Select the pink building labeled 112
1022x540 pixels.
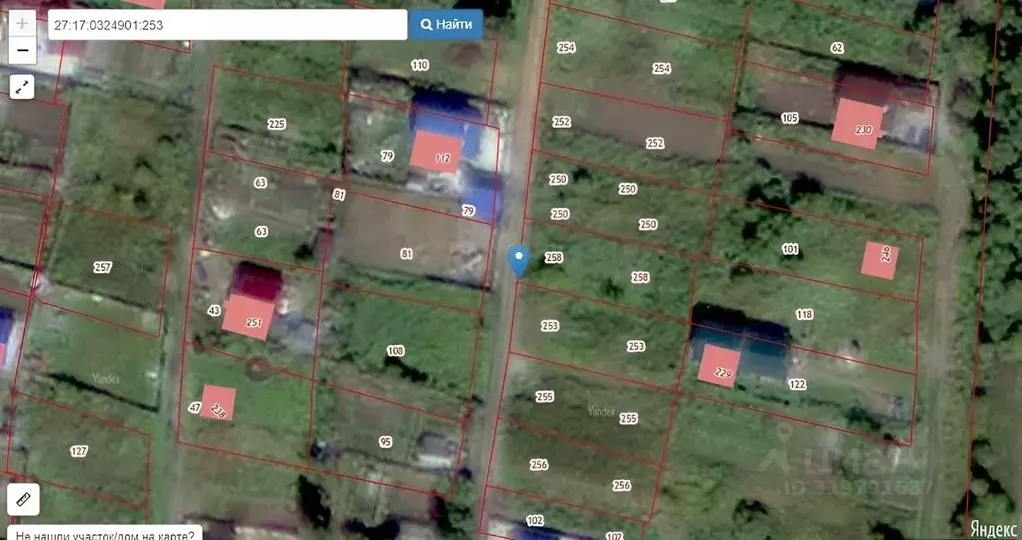point(436,152)
